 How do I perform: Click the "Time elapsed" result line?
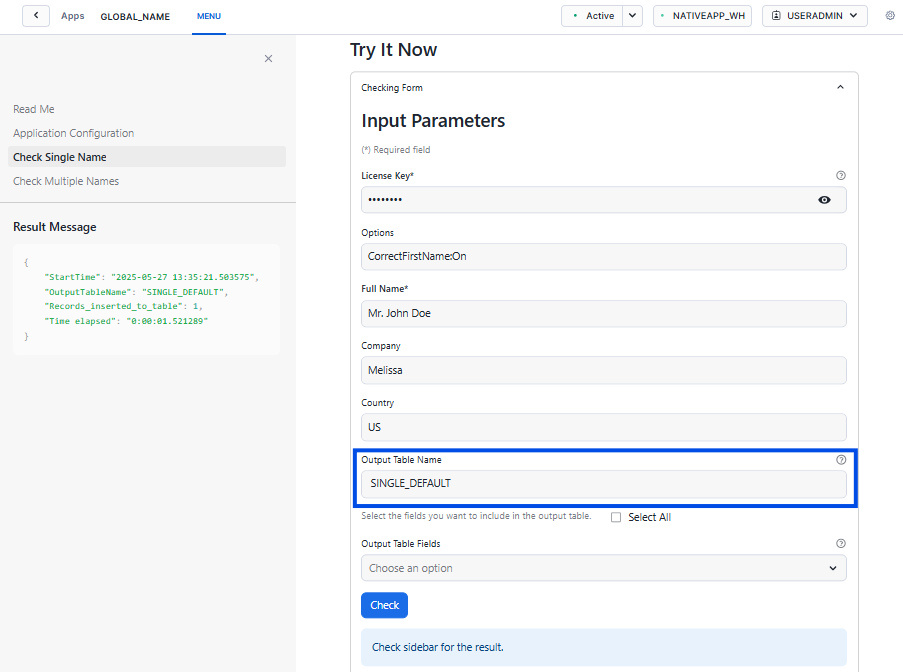126,321
